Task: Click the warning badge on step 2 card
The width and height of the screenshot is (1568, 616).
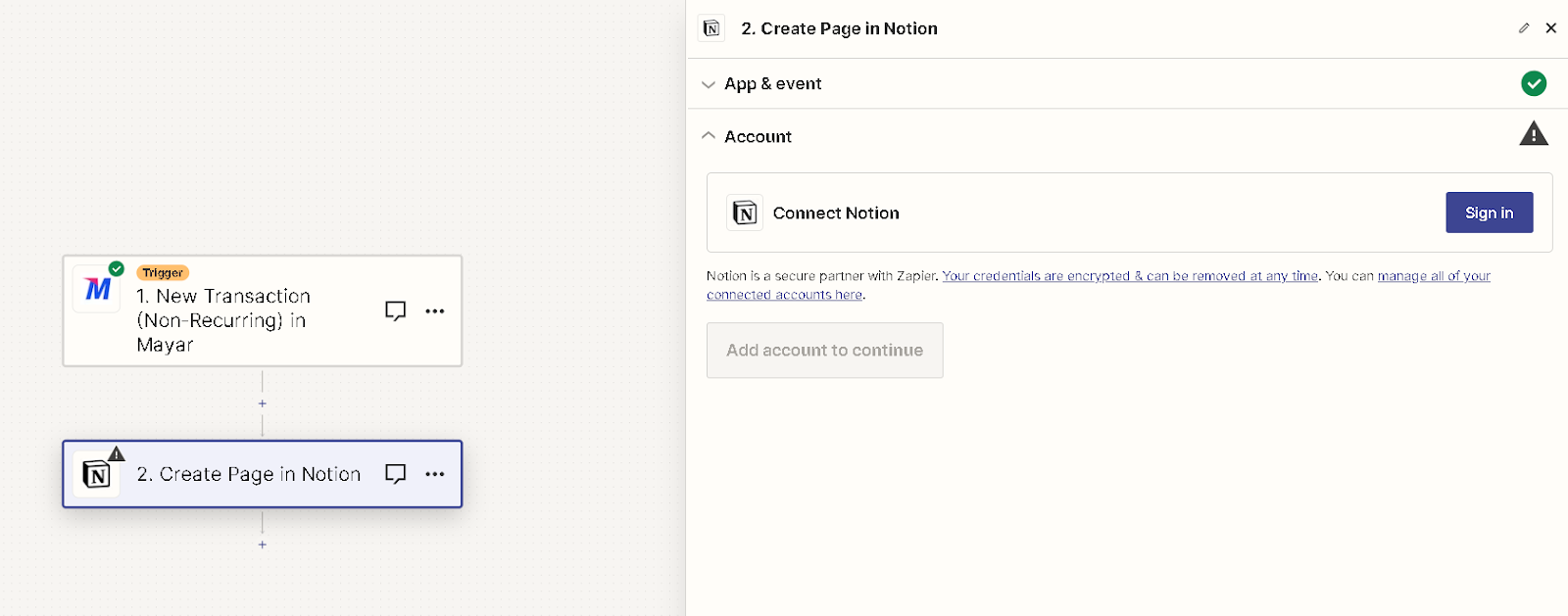Action: 117,453
